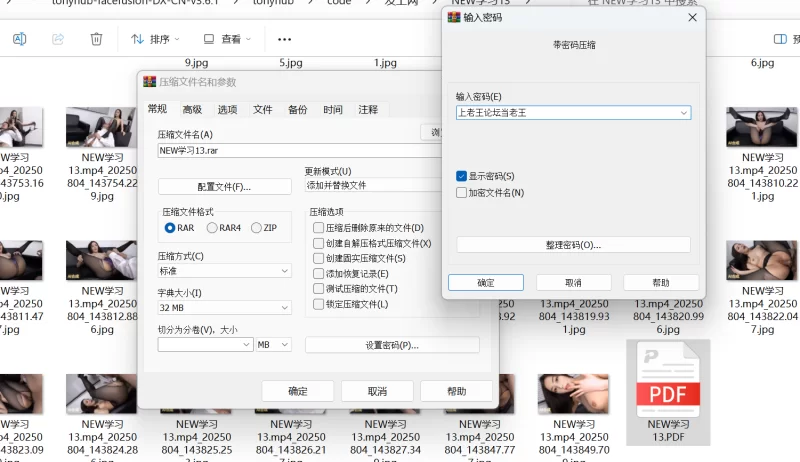800x462 pixels.
Task: Click the Rename icon in Explorer toolbar
Action: click(x=19, y=39)
